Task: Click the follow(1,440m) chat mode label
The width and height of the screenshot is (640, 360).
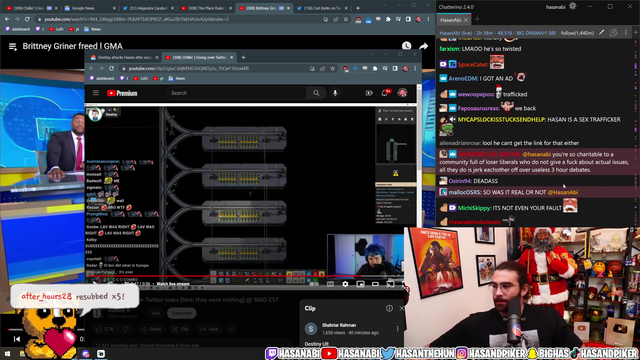Action: point(577,33)
